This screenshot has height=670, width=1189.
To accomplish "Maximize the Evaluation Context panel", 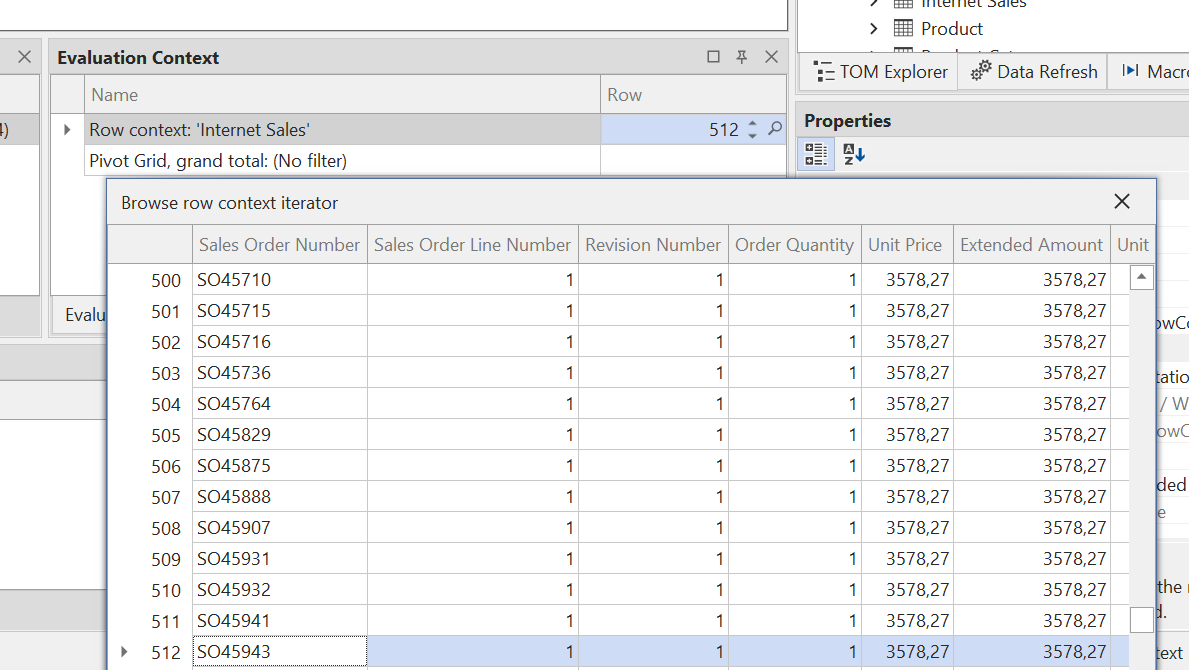I will [713, 57].
